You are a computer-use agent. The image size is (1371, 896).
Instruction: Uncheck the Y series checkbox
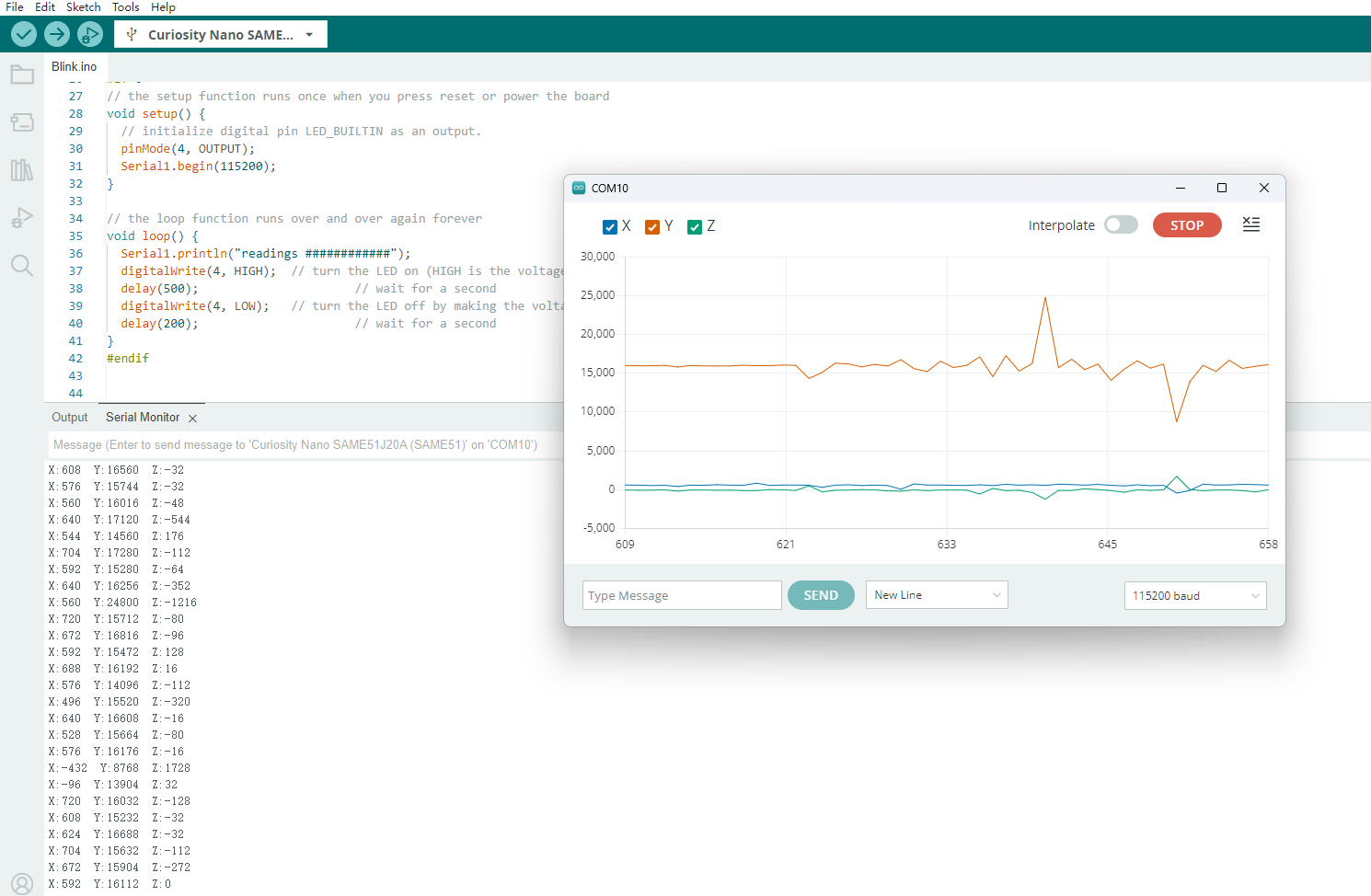(x=652, y=227)
